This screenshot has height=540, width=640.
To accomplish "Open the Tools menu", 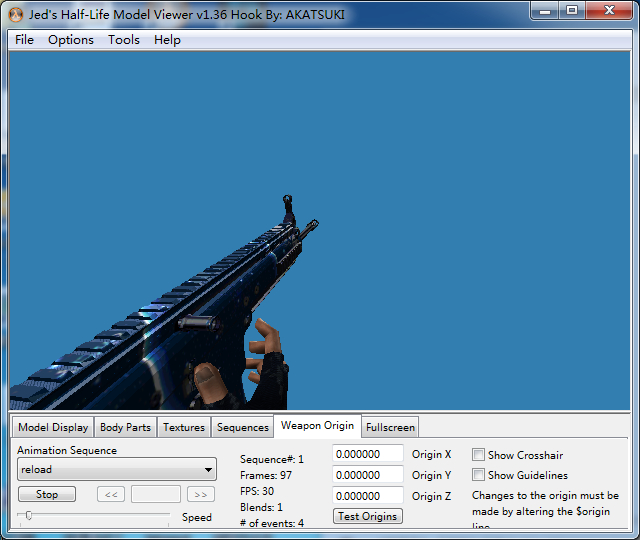I will tap(124, 40).
